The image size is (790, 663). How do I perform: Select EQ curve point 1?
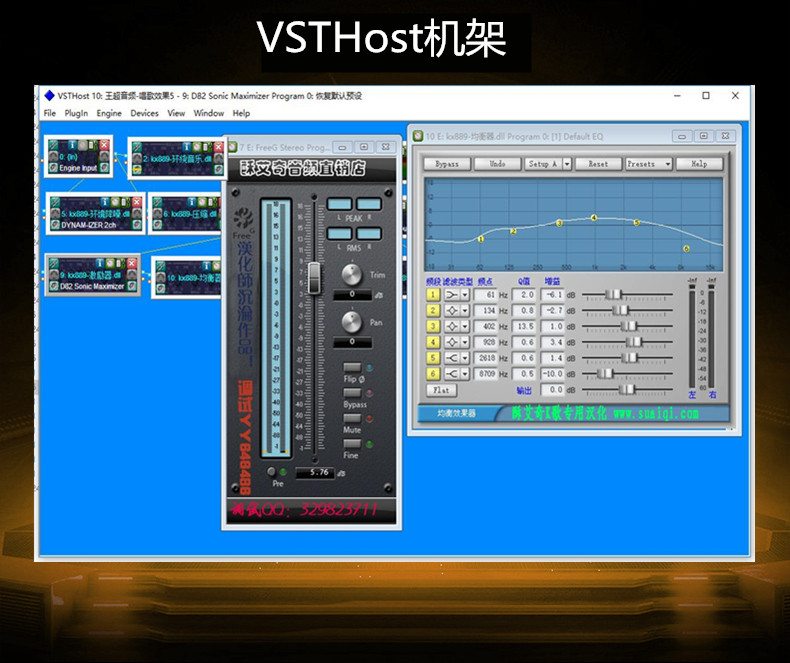481,239
